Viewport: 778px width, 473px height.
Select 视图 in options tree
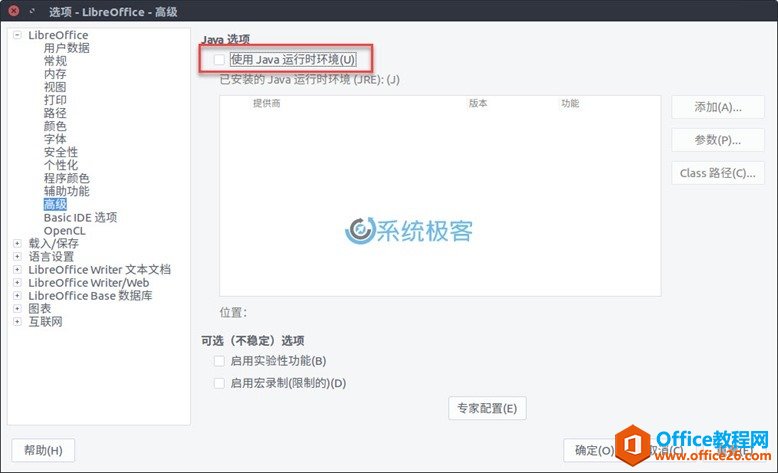pyautogui.click(x=55, y=87)
